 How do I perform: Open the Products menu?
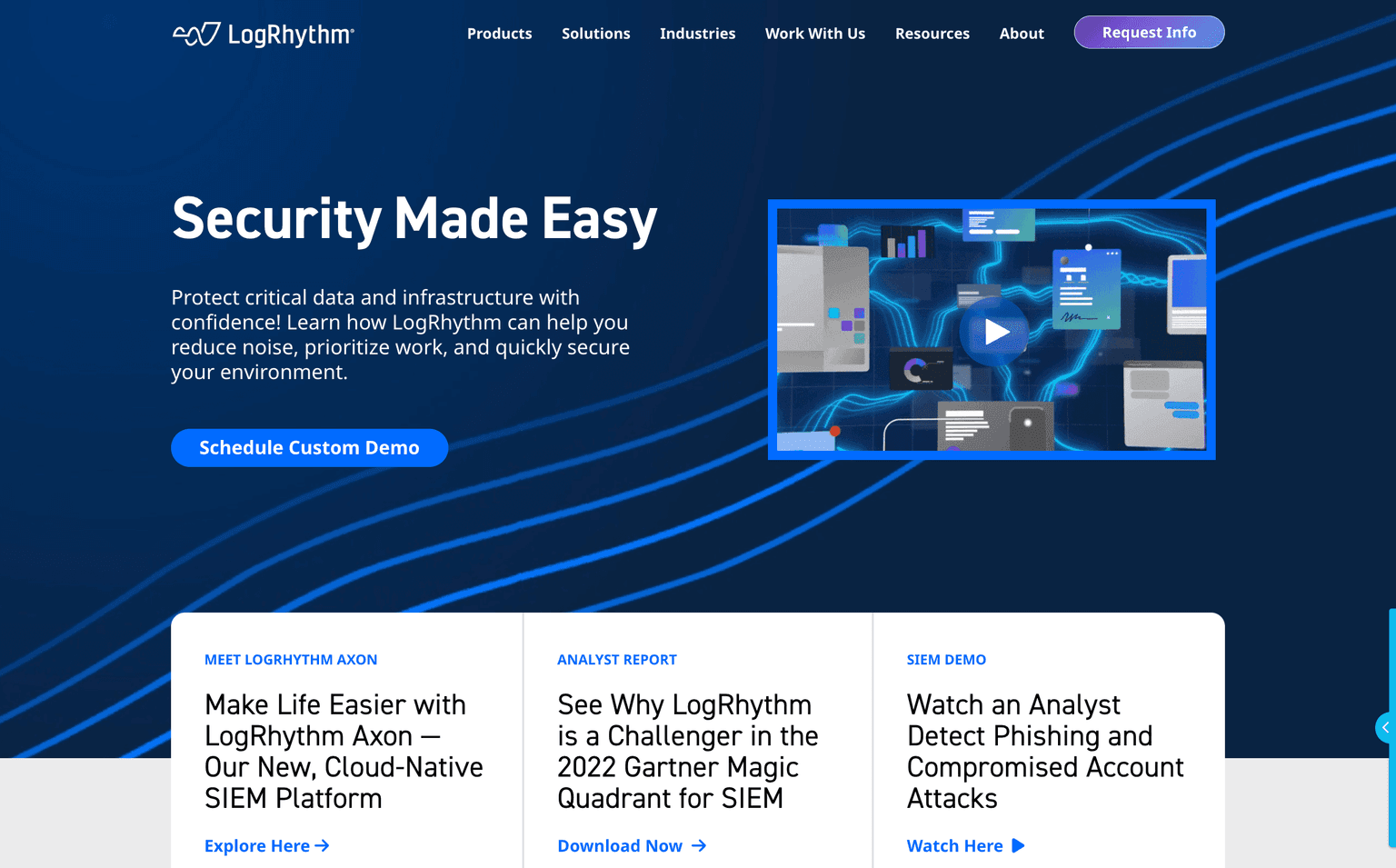tap(500, 34)
